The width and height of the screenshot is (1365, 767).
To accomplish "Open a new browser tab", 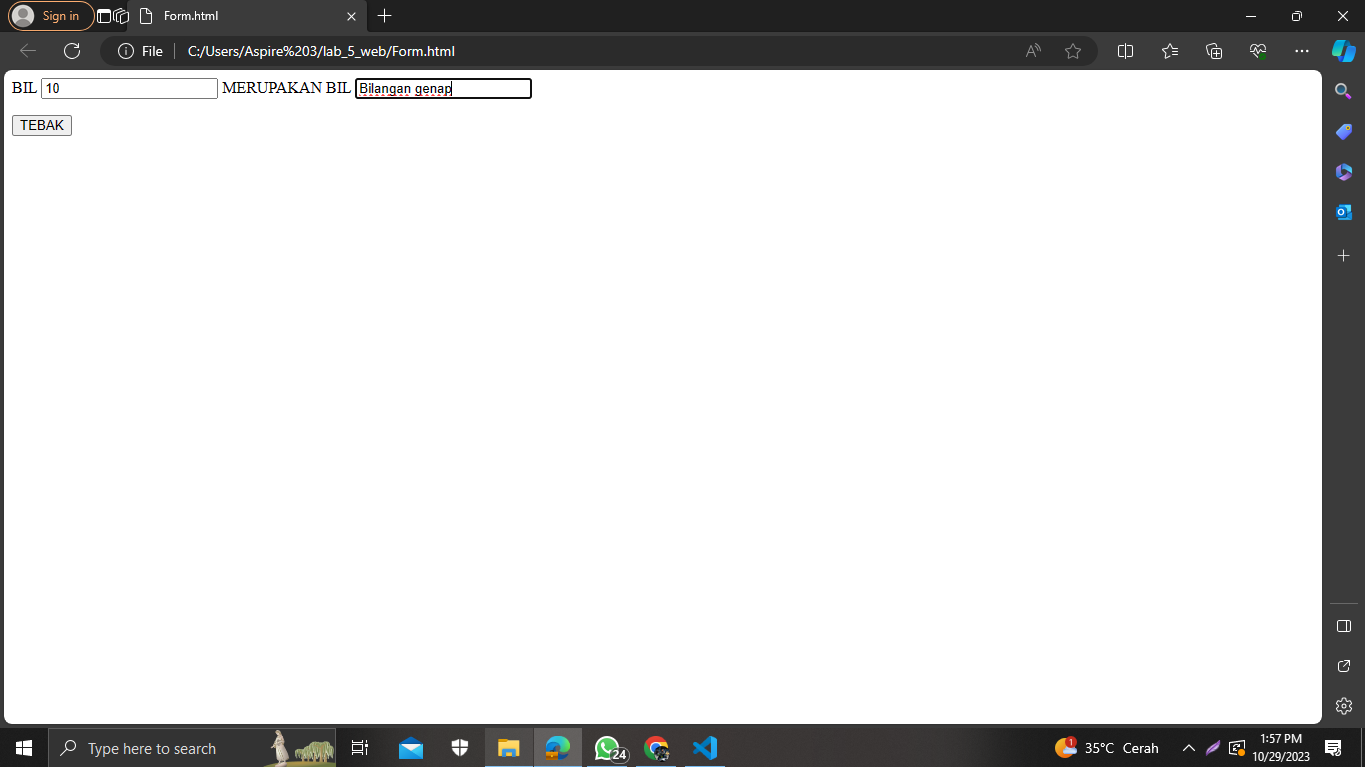I will (x=384, y=16).
